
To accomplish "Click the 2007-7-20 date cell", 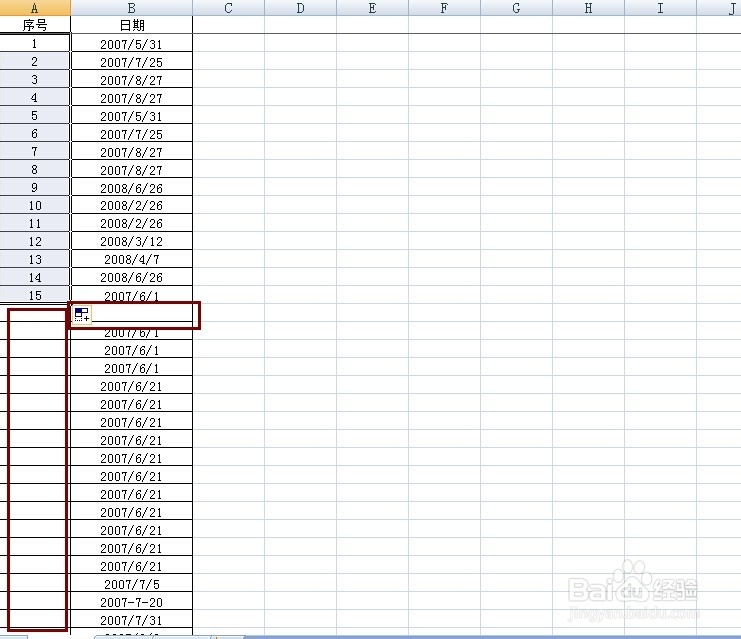I will coord(132,601).
